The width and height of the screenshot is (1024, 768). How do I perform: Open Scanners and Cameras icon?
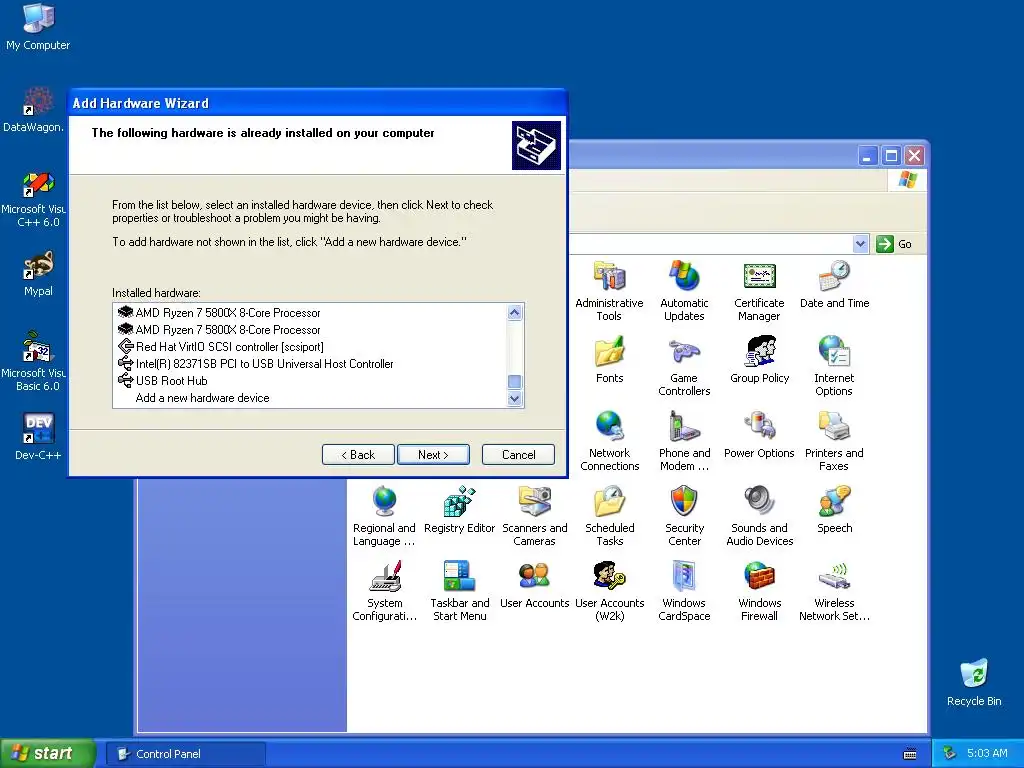534,516
